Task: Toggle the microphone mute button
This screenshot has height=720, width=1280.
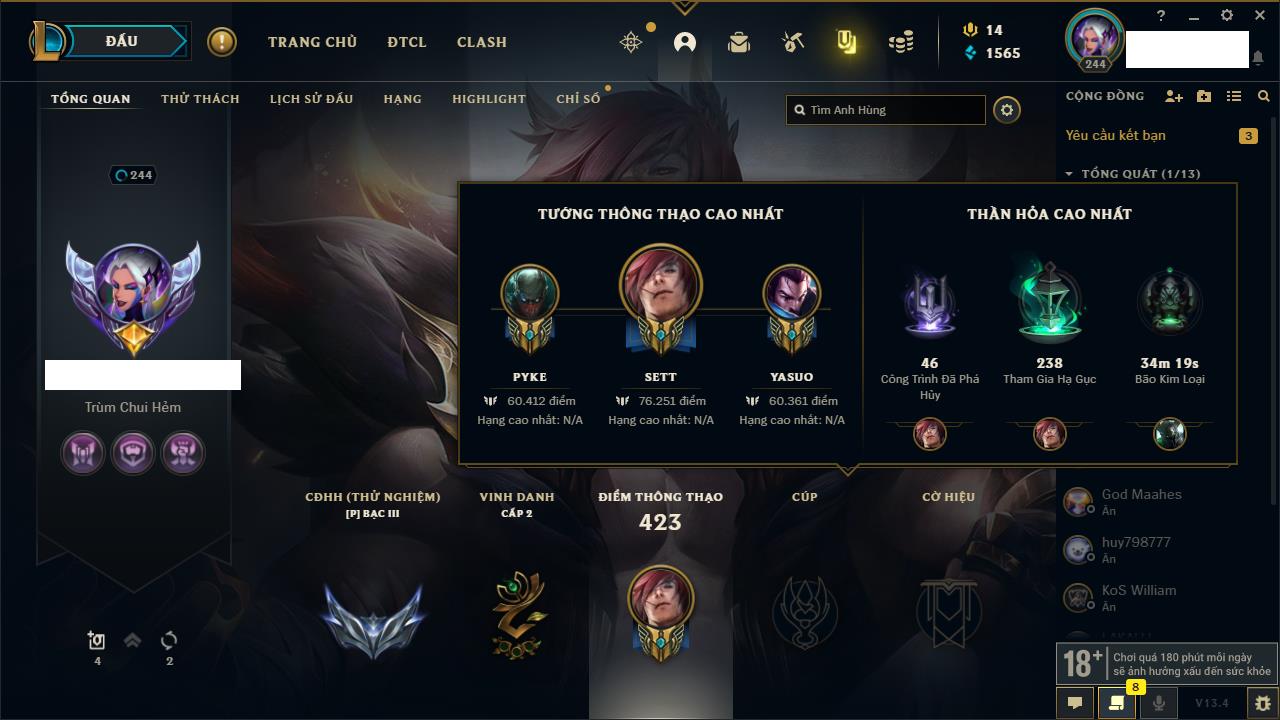Action: 1159,703
